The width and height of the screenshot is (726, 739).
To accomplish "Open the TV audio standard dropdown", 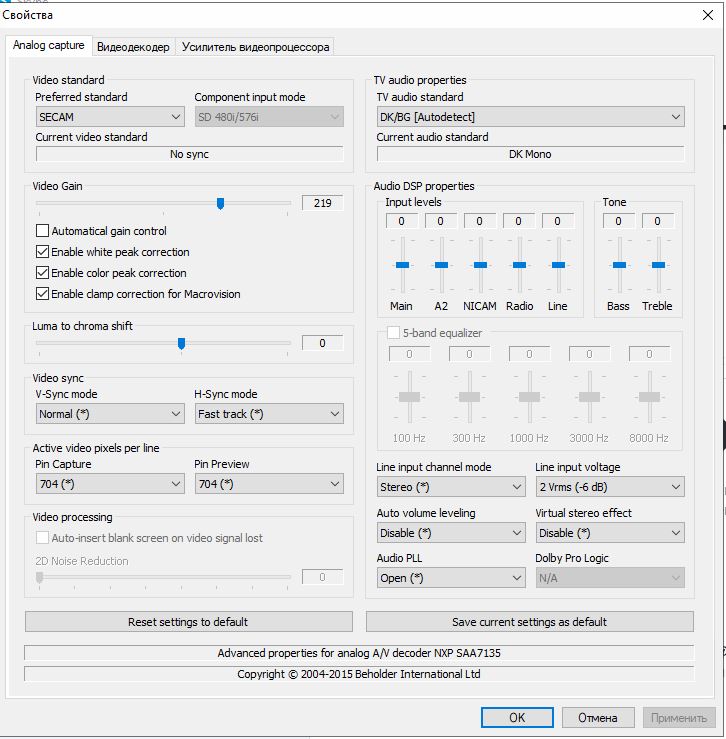I will point(530,117).
